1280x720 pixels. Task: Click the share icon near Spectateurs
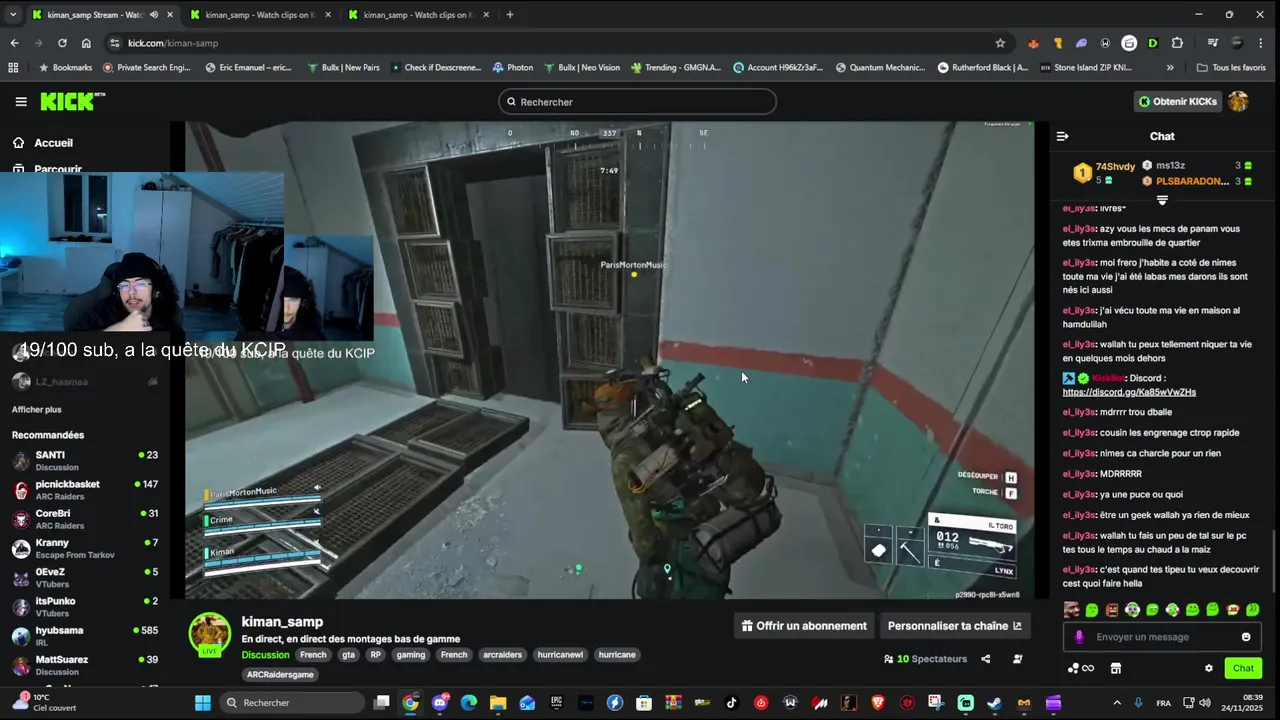pyautogui.click(x=986, y=659)
